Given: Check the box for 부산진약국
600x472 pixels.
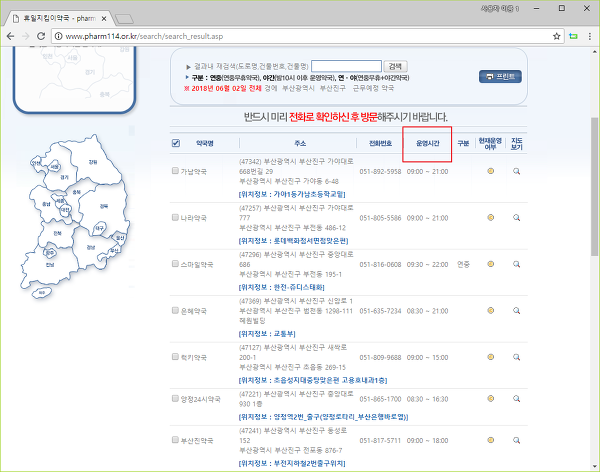Looking at the screenshot, I should pos(175,440).
